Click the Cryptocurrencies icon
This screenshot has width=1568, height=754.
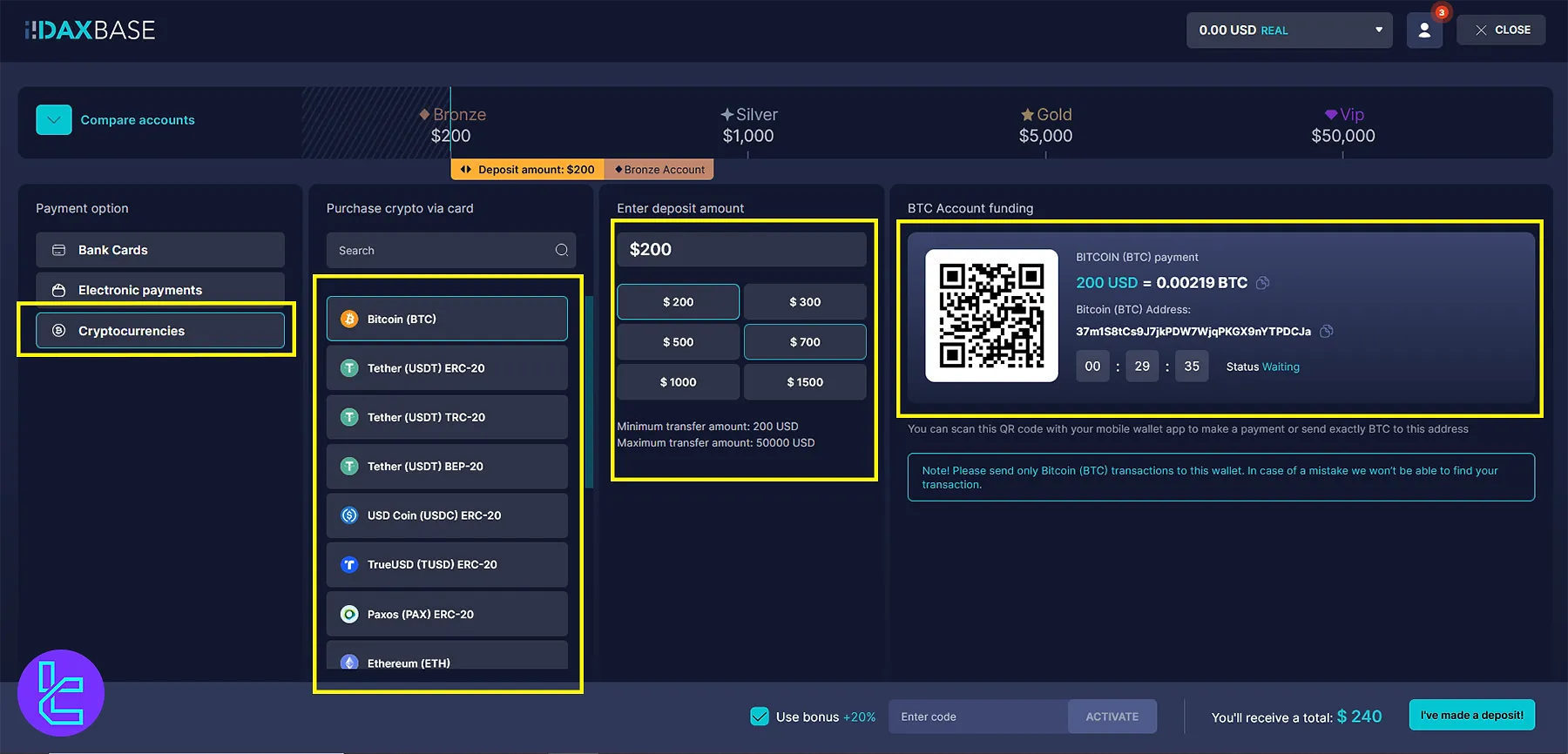(x=58, y=331)
